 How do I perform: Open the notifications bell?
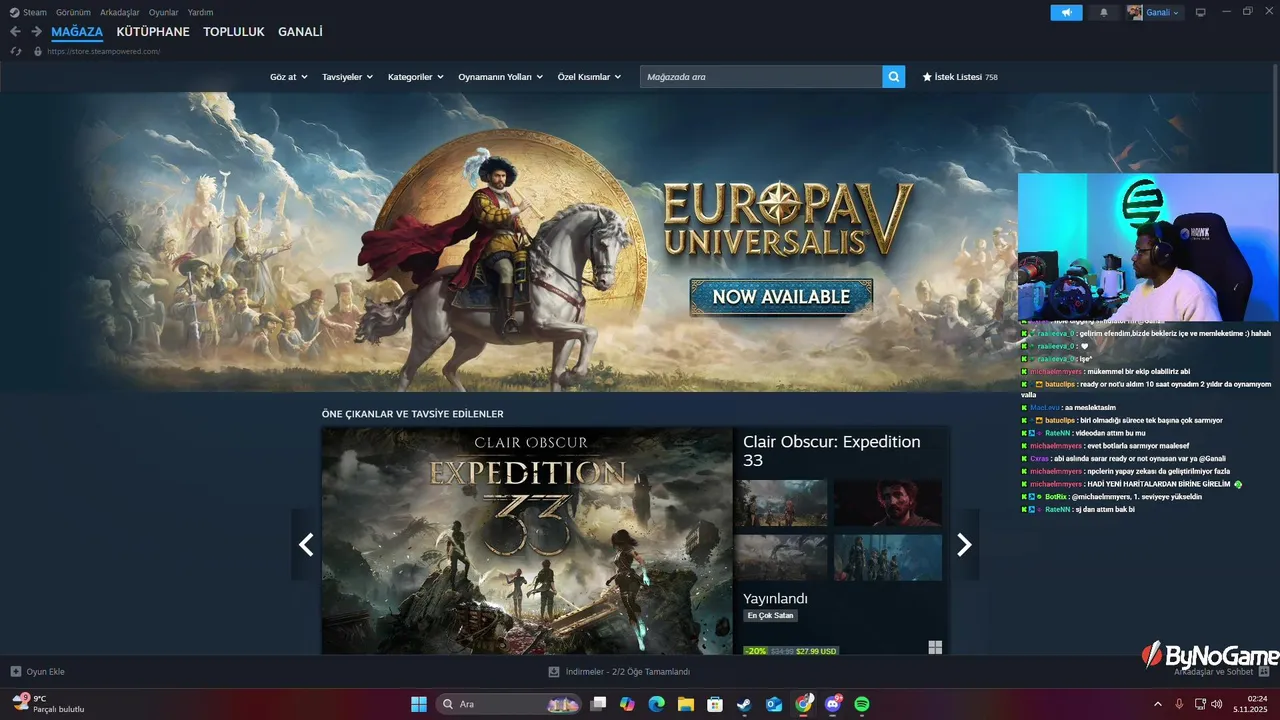[x=1104, y=12]
